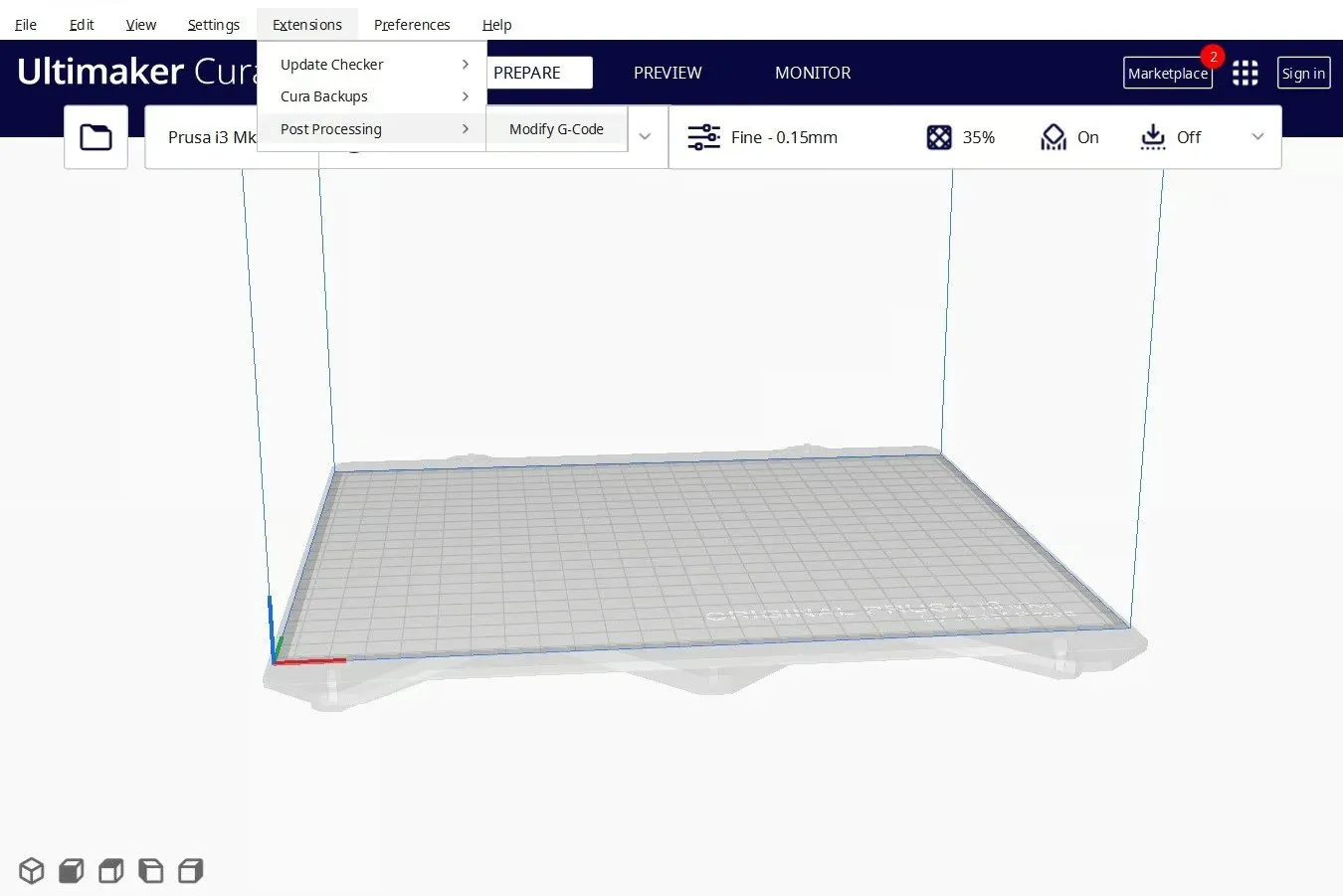Open the Update Checker submenu
1343x896 pixels.
pyautogui.click(x=372, y=65)
